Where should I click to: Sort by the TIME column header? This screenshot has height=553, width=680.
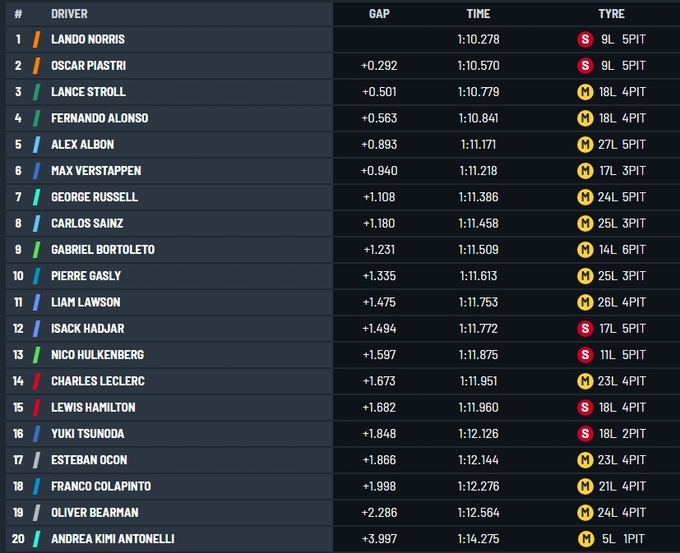[478, 14]
